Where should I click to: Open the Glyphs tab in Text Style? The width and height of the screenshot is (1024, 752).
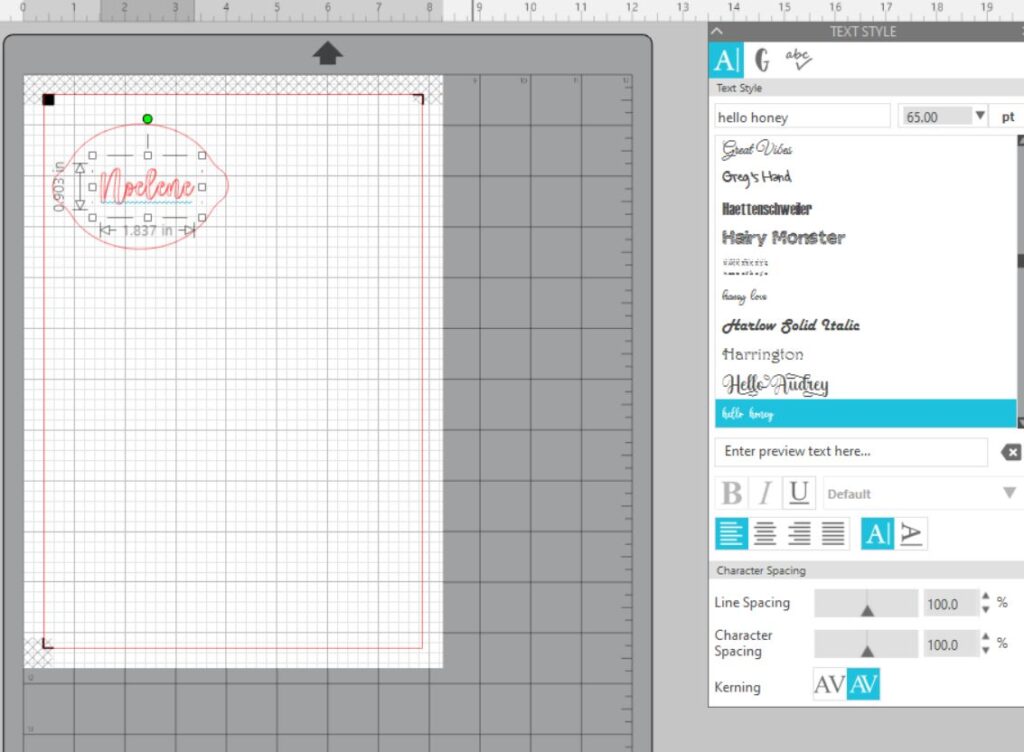click(x=762, y=61)
